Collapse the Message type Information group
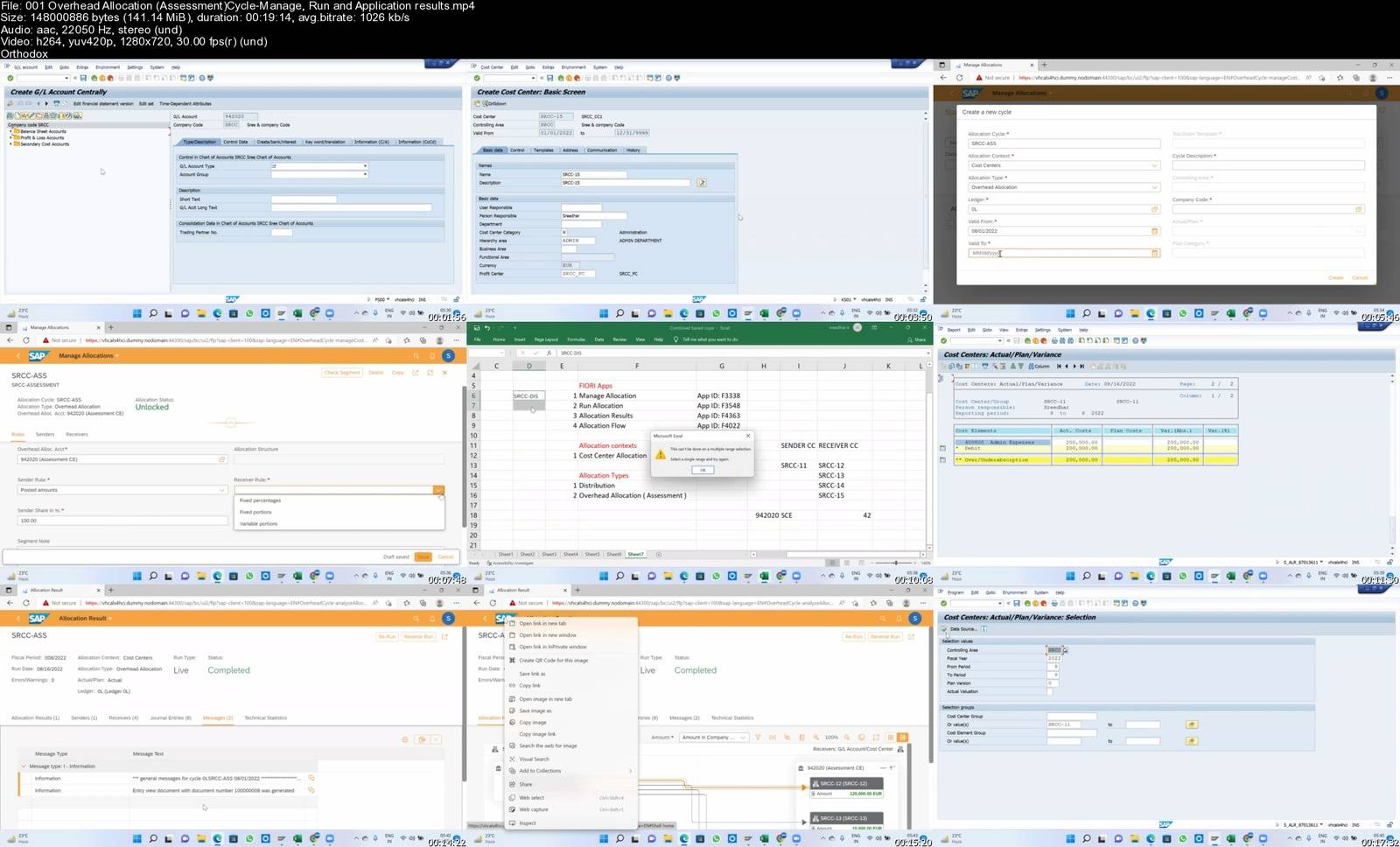 tap(24, 766)
